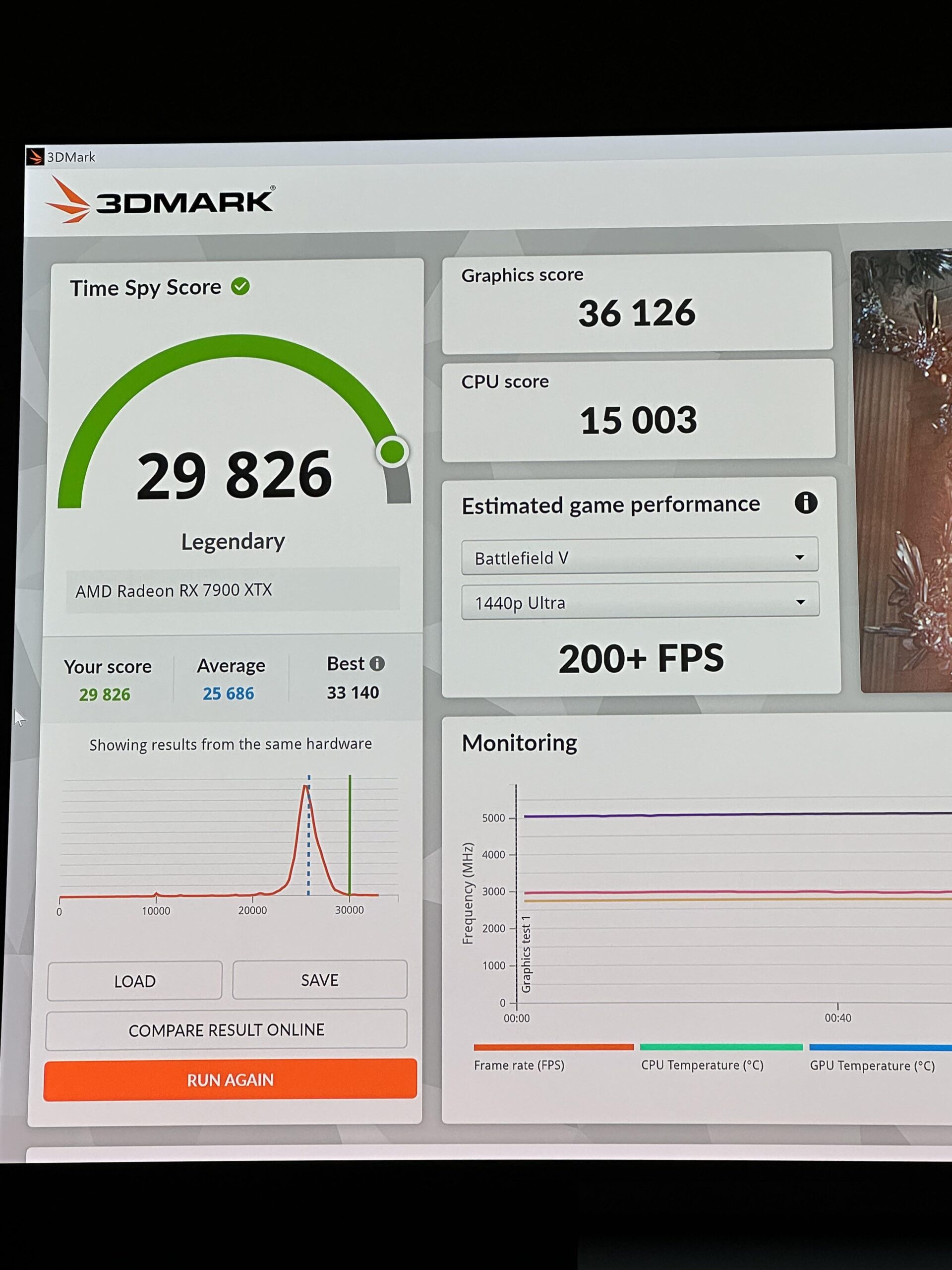Toggle the Frame rate (FPS) legend entry
Viewport: 952px width, 1270px height.
pyautogui.click(x=519, y=1066)
